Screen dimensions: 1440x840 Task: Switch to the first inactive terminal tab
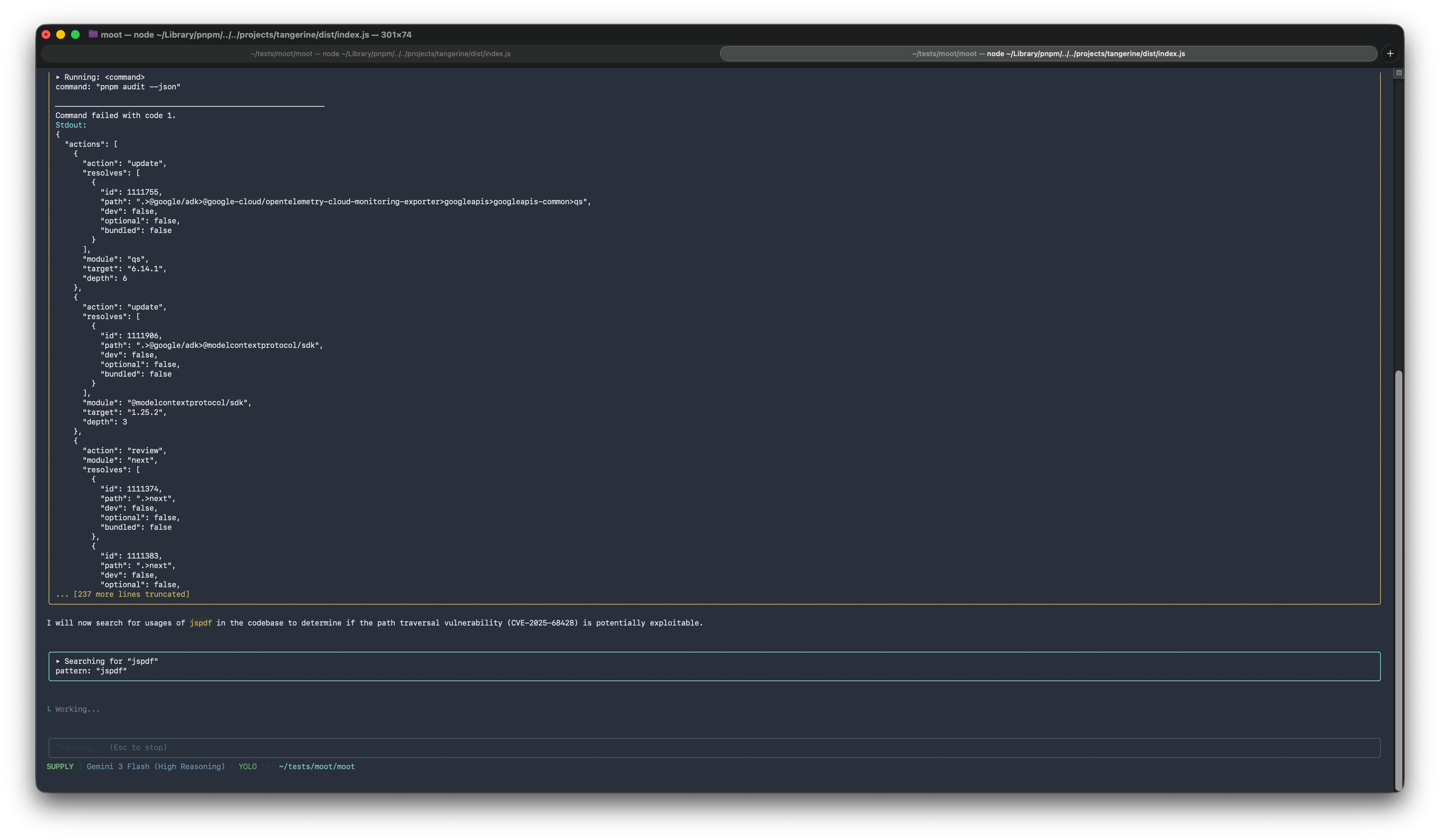pos(380,54)
